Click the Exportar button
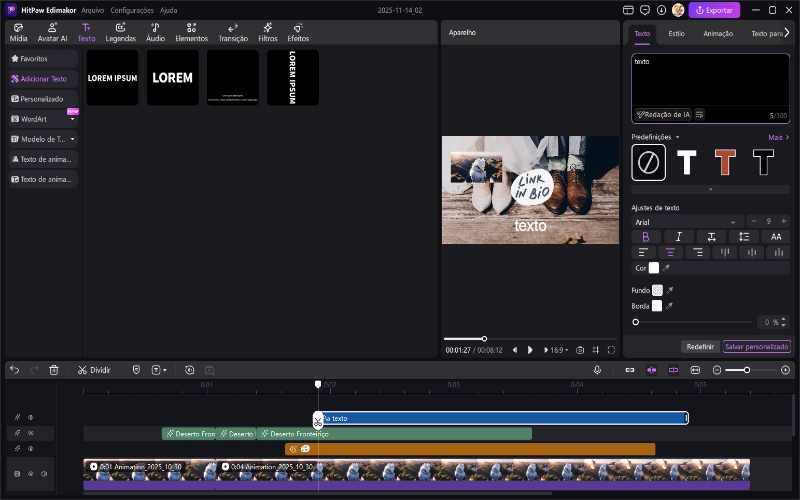This screenshot has width=800, height=500. pyautogui.click(x=715, y=10)
